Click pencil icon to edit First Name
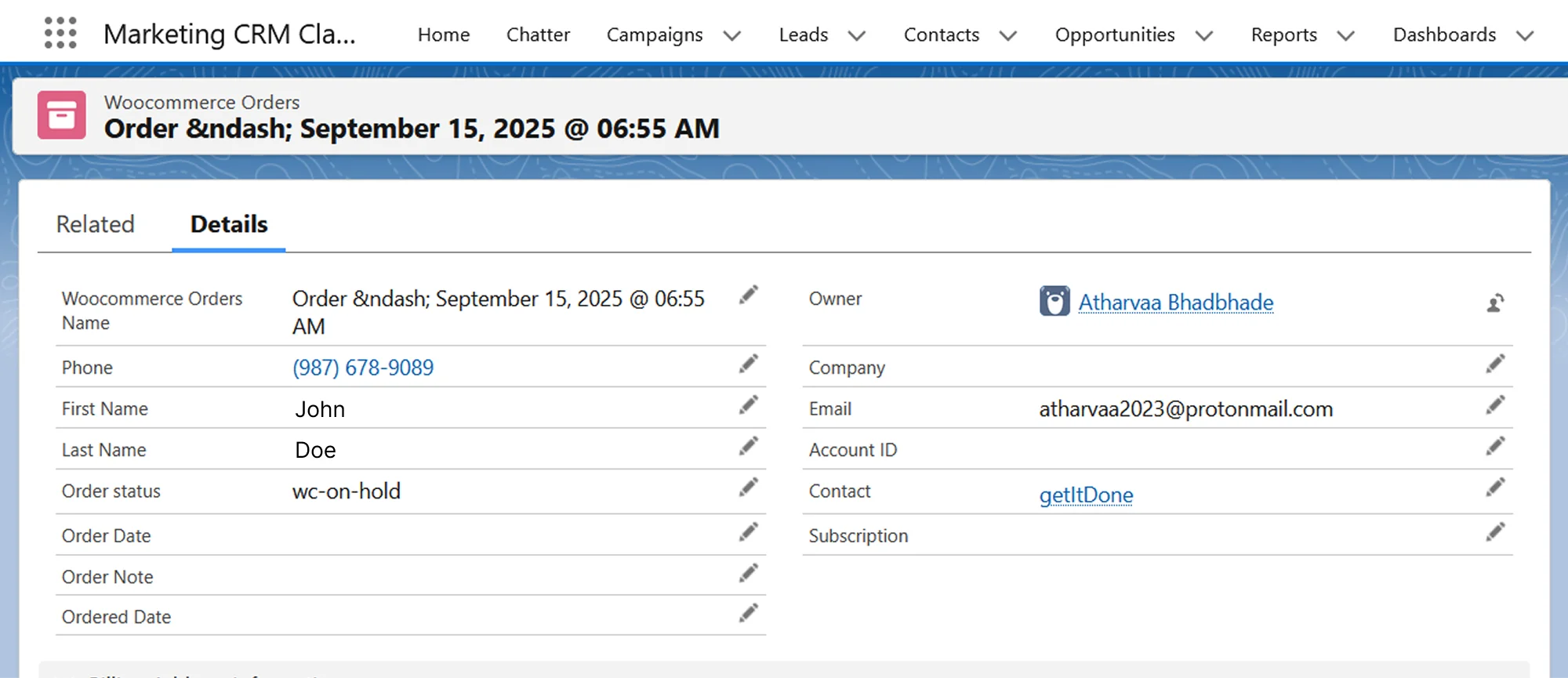 [x=749, y=405]
